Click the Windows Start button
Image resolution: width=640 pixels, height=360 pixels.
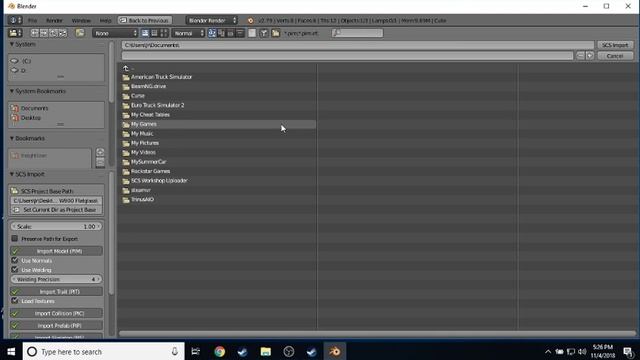11,351
